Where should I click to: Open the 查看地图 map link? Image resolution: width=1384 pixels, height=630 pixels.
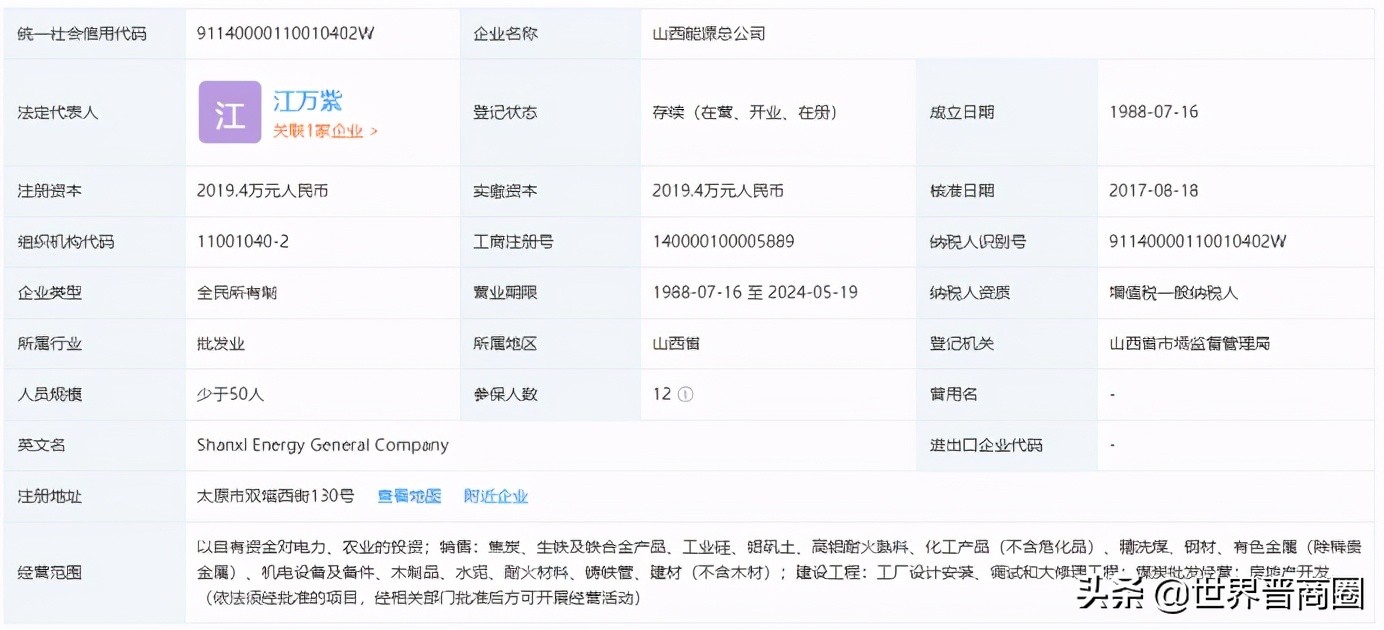coord(409,494)
